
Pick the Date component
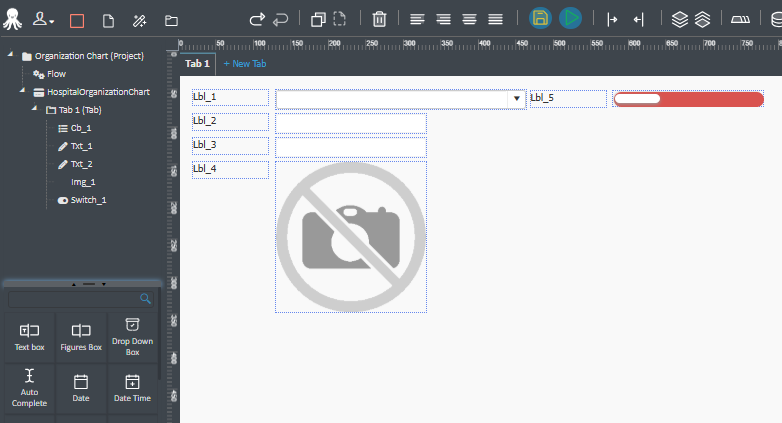[x=81, y=389]
